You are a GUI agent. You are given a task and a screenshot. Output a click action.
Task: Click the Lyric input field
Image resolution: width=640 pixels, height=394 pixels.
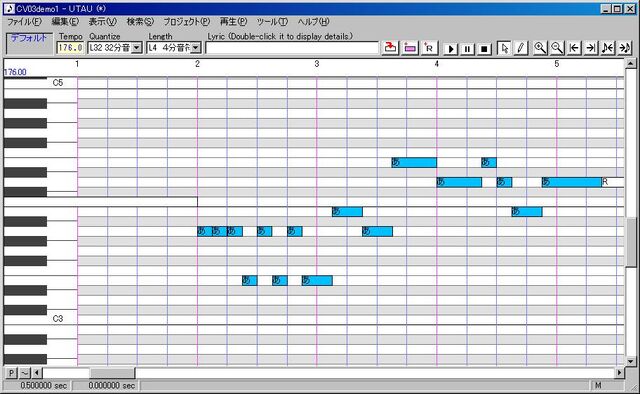point(292,48)
